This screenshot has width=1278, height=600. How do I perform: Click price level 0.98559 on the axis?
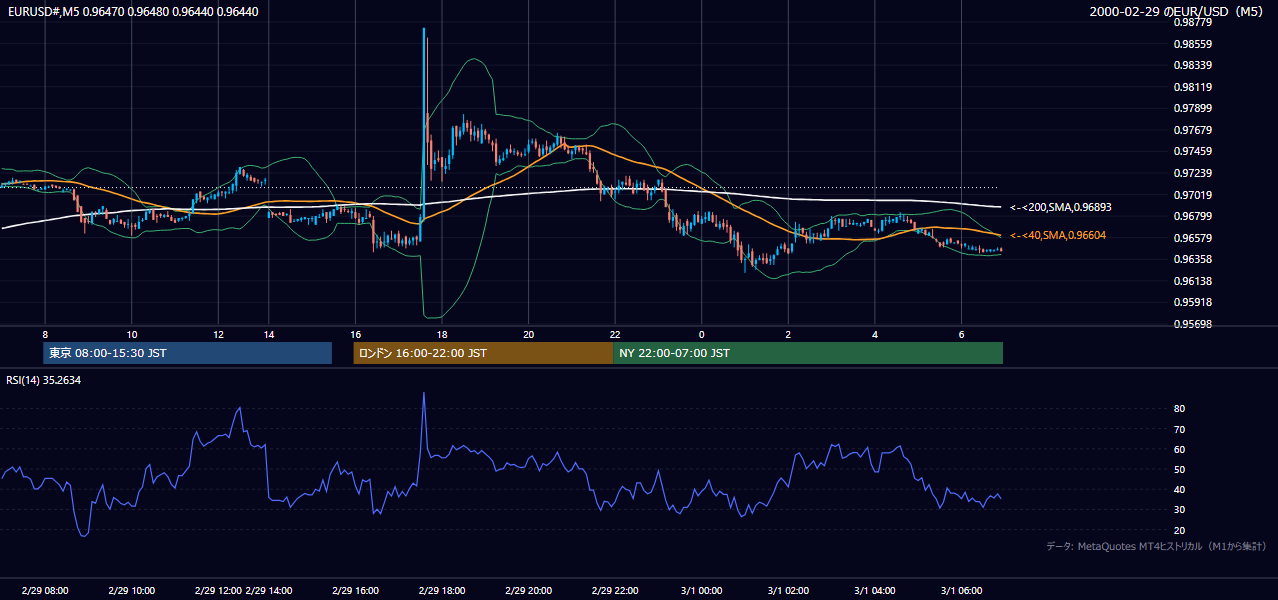pos(1192,44)
